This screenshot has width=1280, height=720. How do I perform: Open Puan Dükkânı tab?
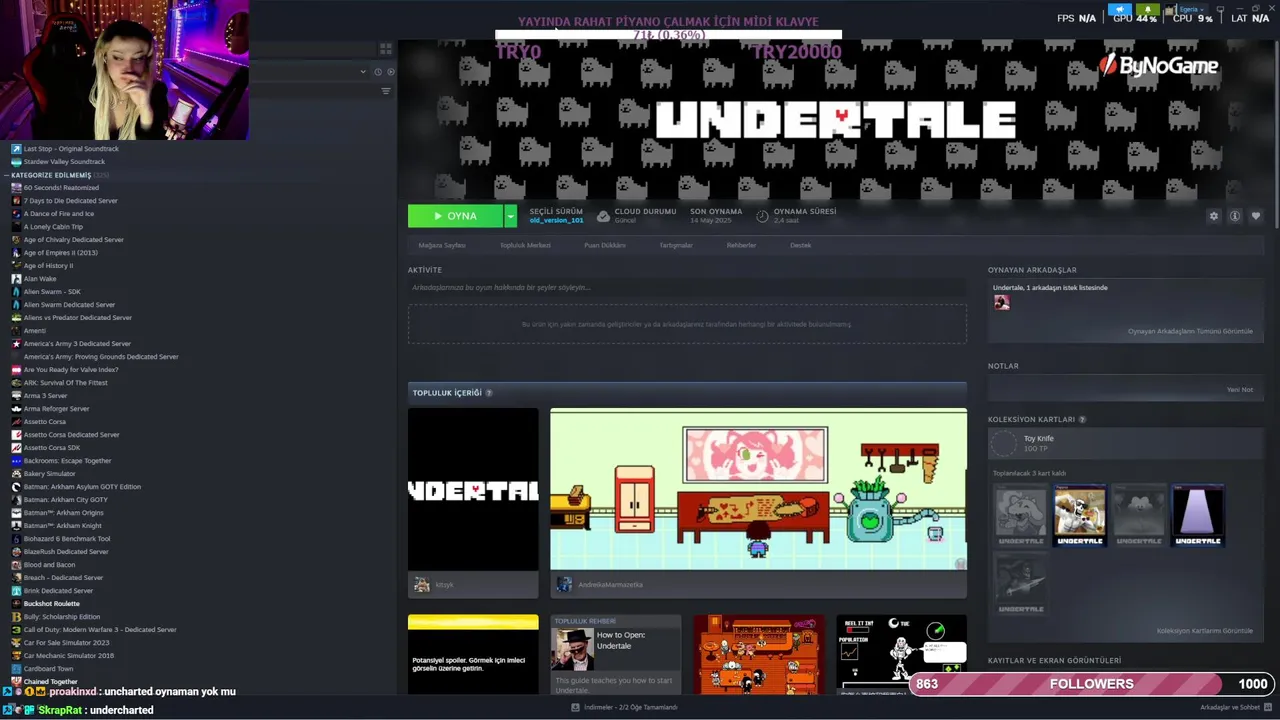tap(605, 245)
